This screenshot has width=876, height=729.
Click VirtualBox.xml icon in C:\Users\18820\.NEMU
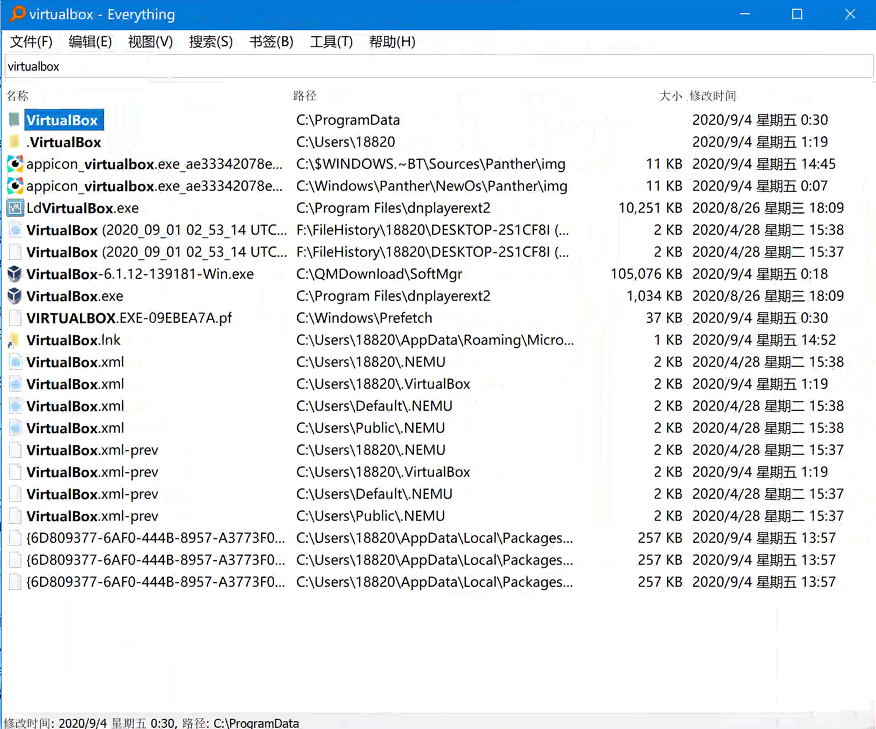[x=16, y=362]
